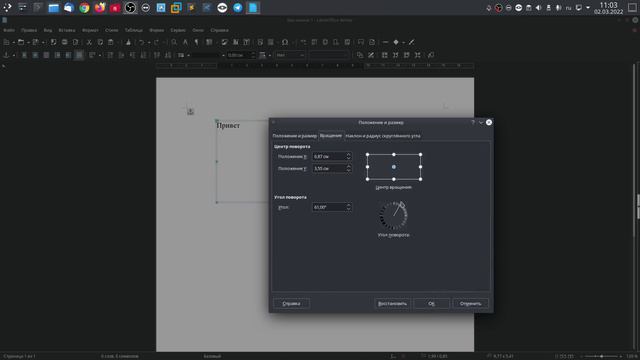Click the Положение X input field

(x=331, y=156)
